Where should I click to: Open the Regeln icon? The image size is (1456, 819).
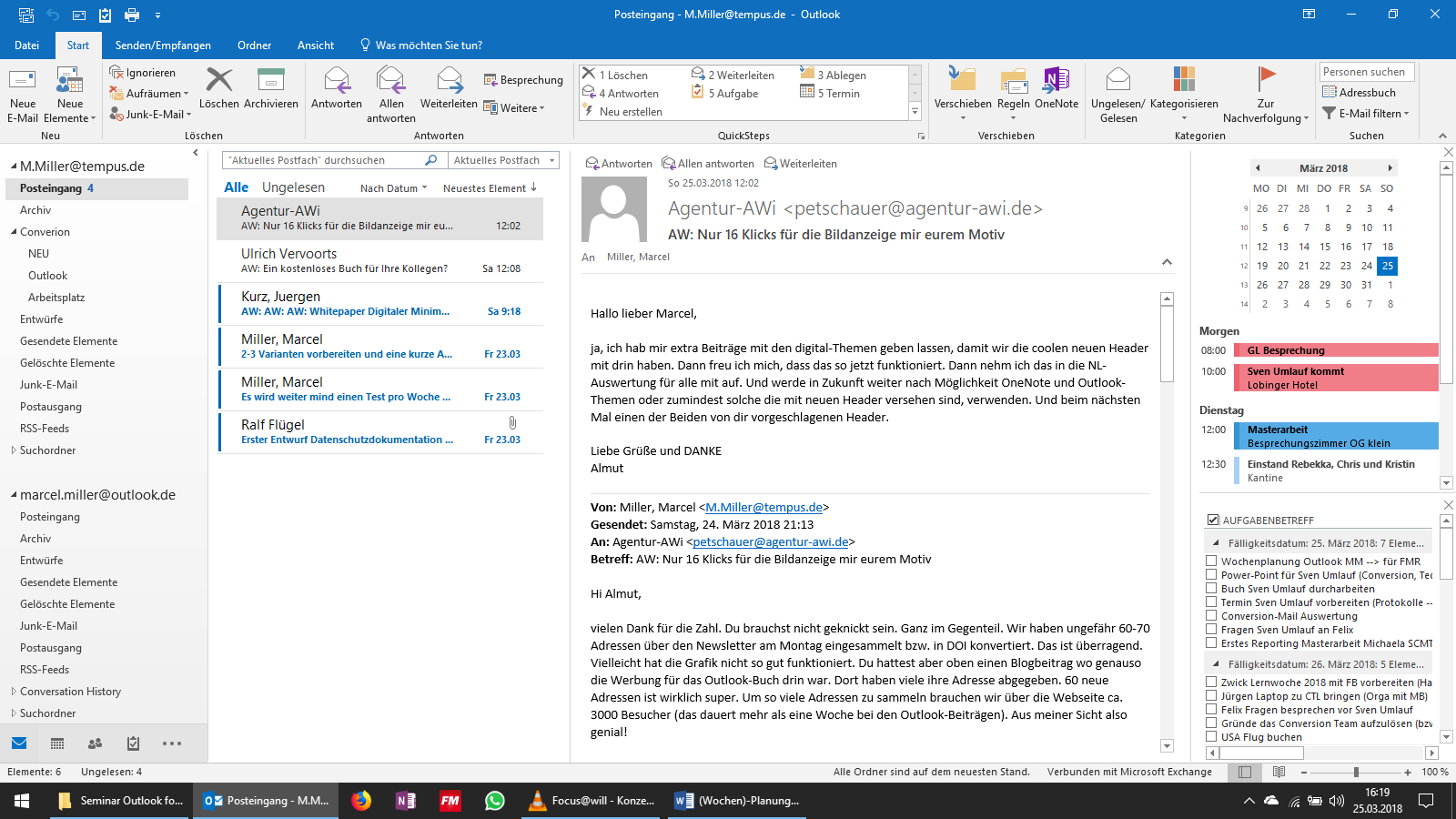click(1013, 80)
